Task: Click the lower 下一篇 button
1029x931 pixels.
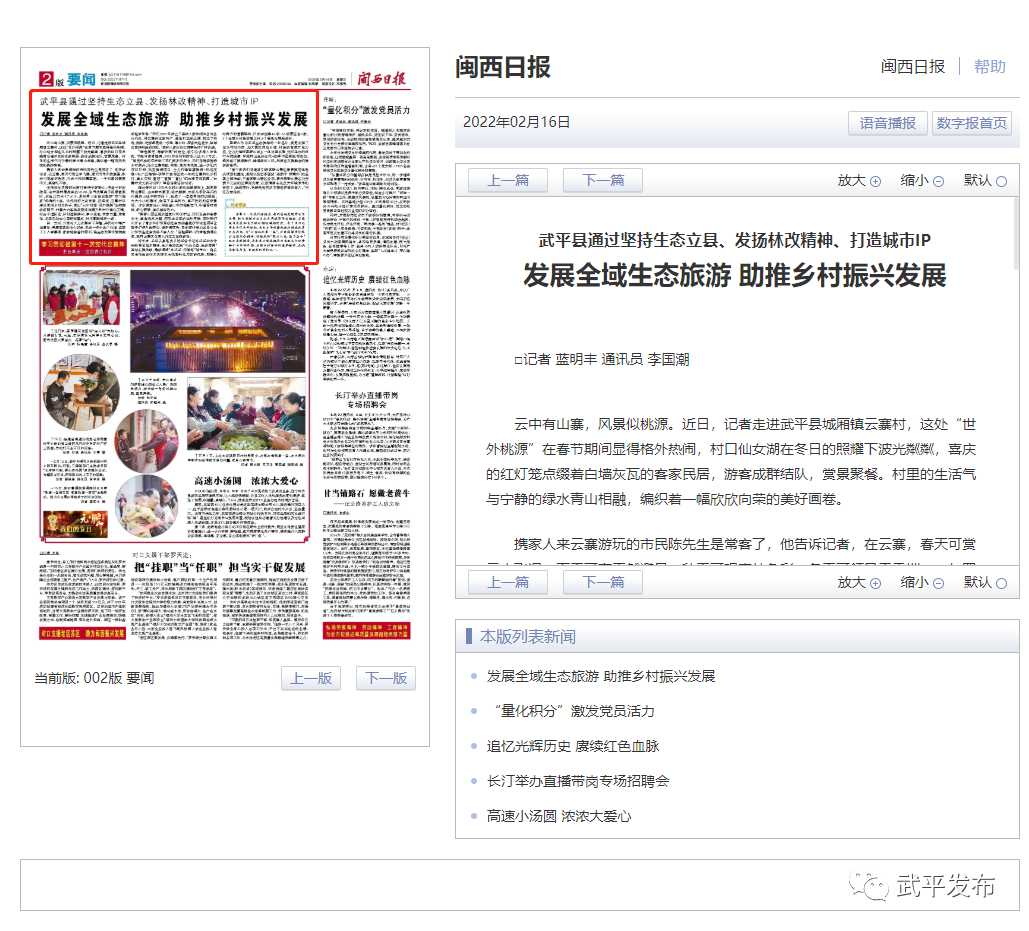Action: click(602, 582)
